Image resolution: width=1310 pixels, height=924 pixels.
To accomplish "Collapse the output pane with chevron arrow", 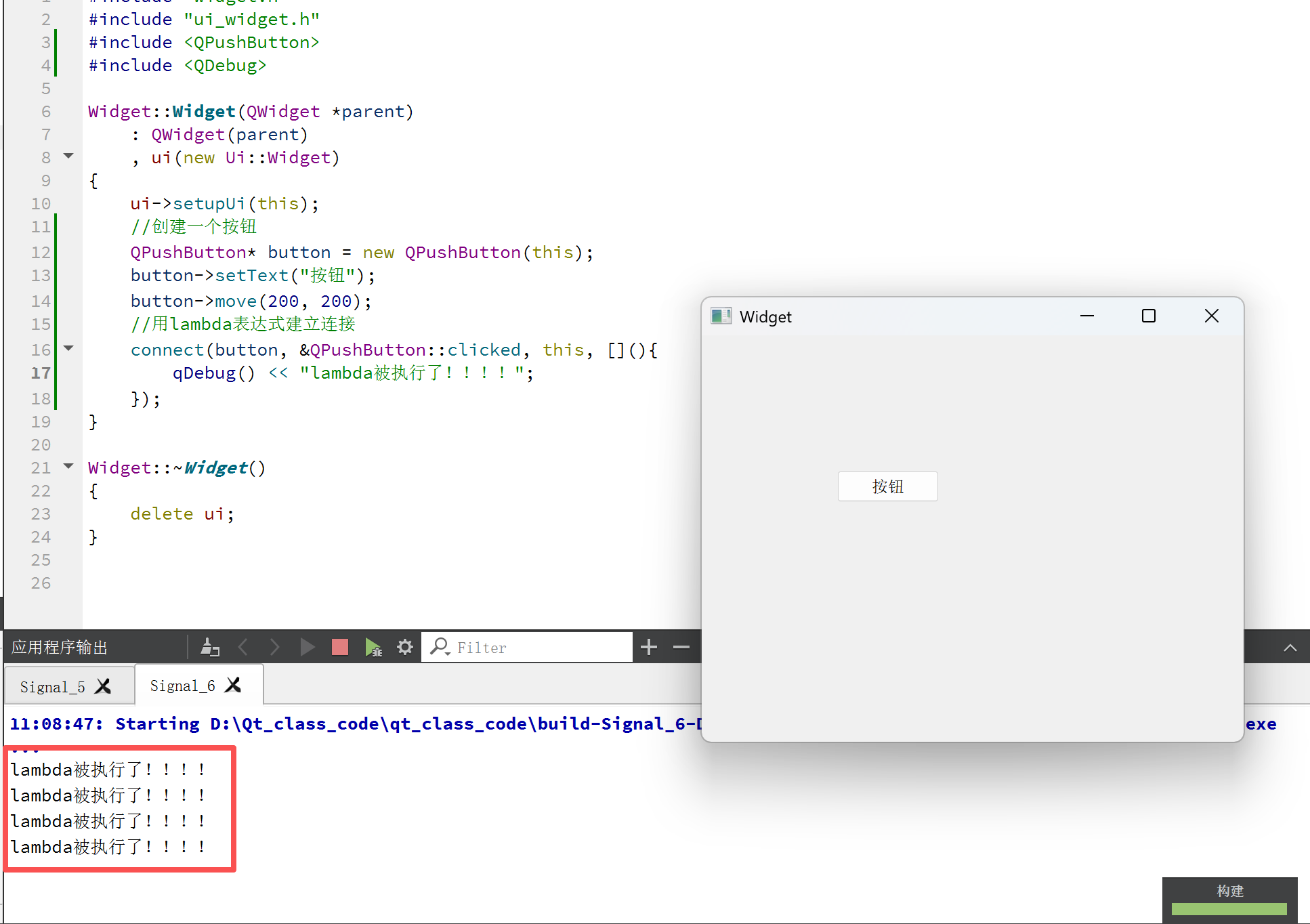I will tap(1290, 648).
